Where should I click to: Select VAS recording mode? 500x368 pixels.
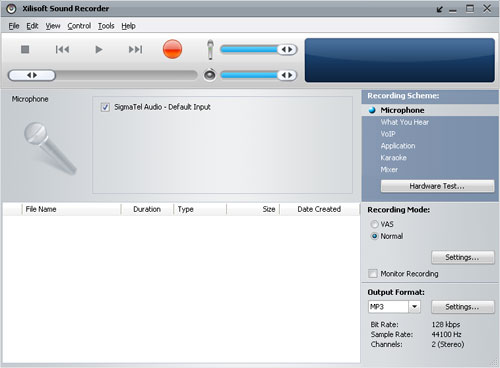[x=375, y=224]
